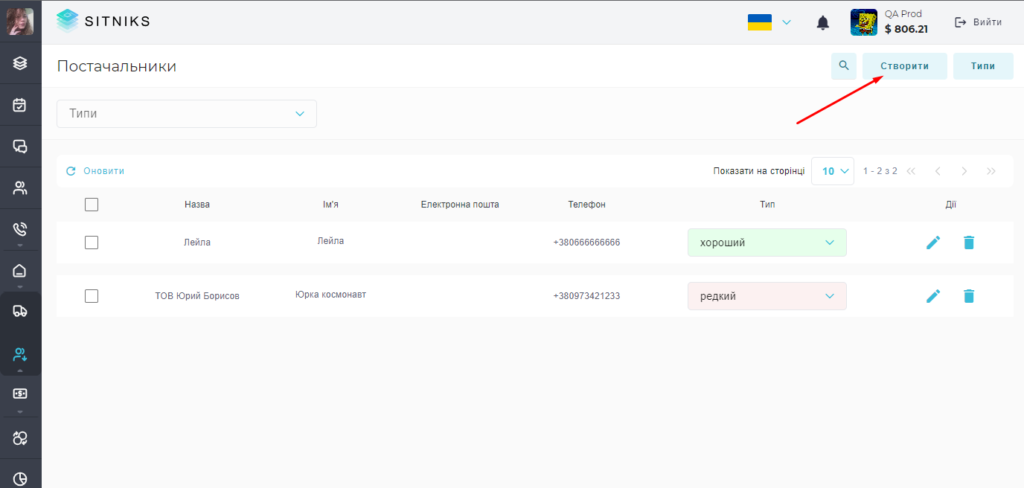The height and width of the screenshot is (488, 1024).
Task: Go to next page arrow
Action: [965, 171]
